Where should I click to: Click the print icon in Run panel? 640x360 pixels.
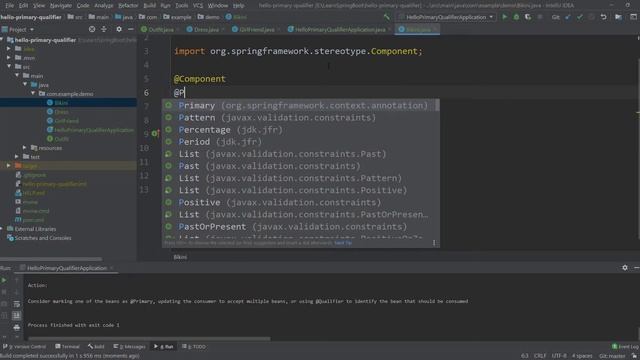16,327
